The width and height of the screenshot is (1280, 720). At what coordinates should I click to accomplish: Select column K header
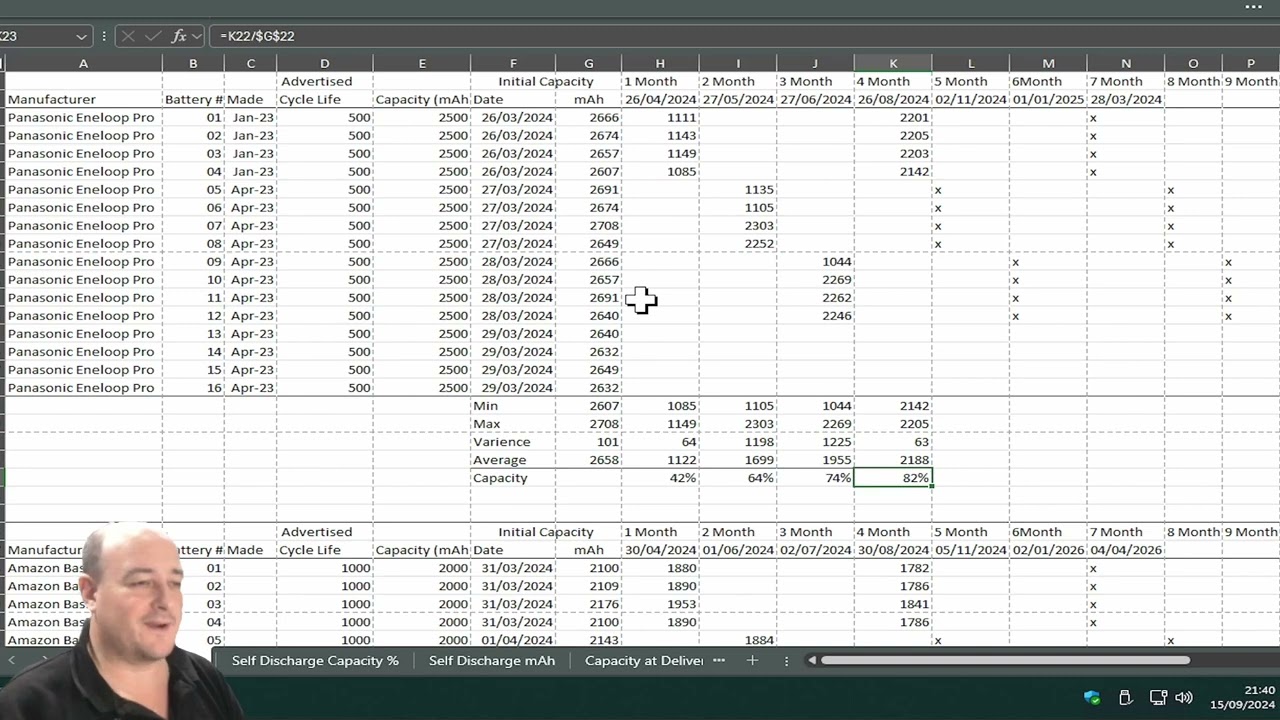893,63
